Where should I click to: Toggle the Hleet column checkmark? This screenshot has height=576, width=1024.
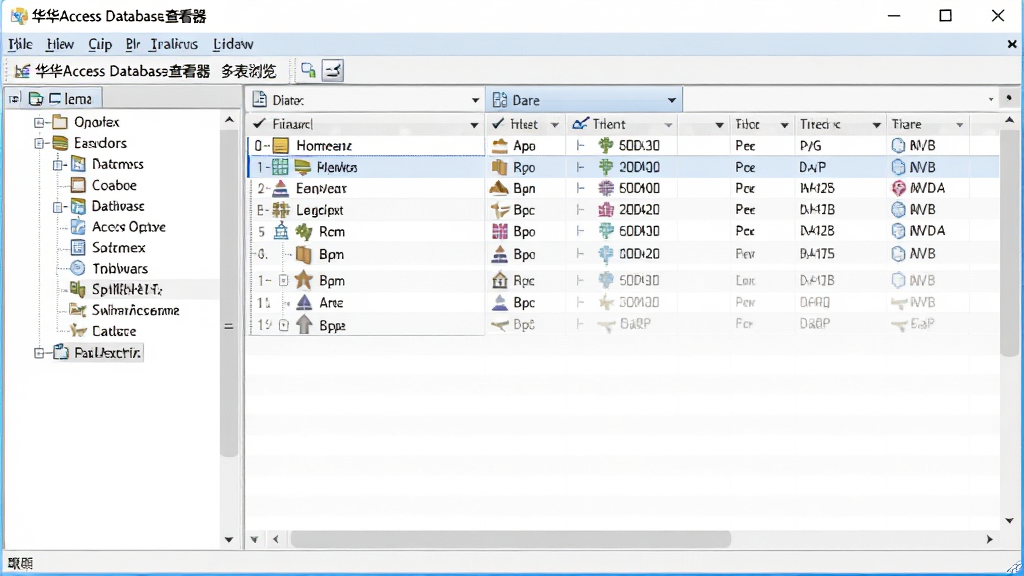click(498, 123)
